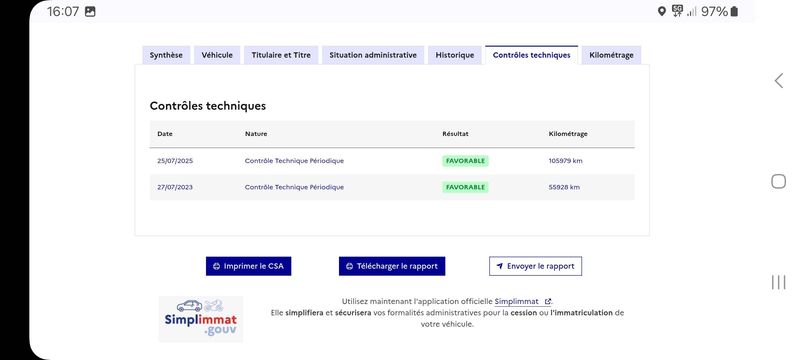
Task: Open the Titulaire et Titre tab
Action: [x=281, y=55]
